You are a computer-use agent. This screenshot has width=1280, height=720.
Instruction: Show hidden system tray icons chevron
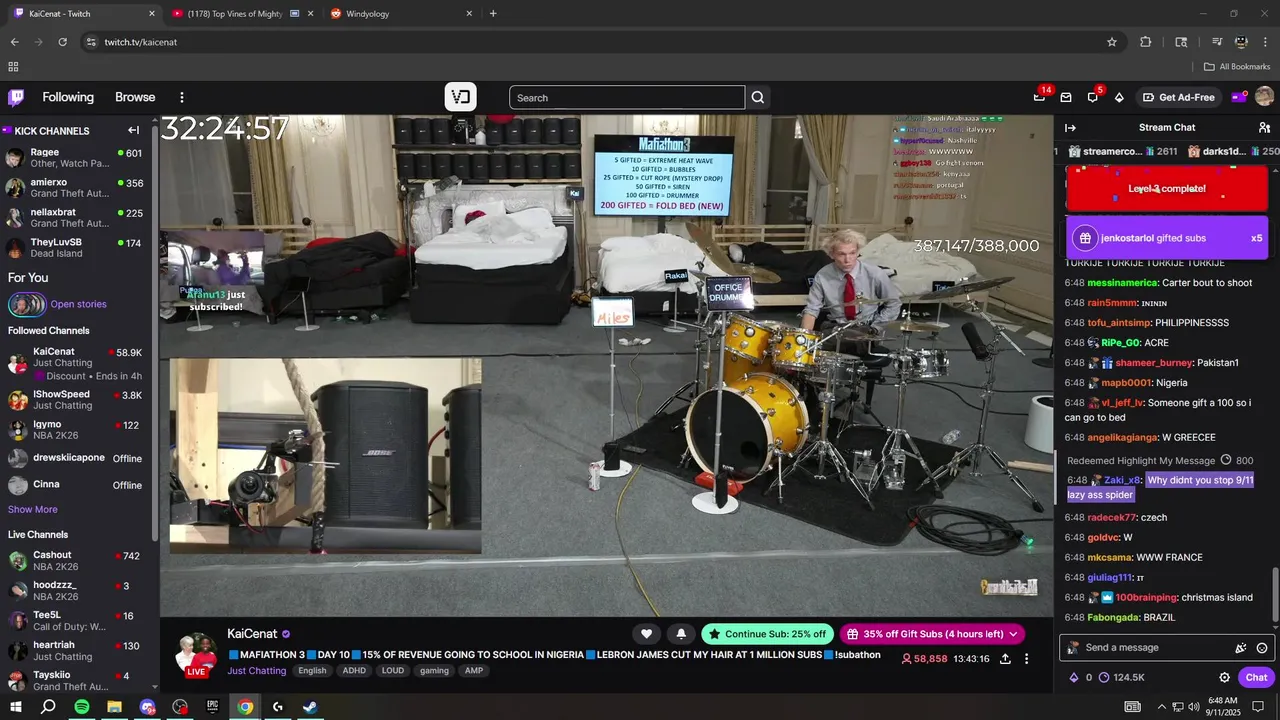[x=1161, y=707]
